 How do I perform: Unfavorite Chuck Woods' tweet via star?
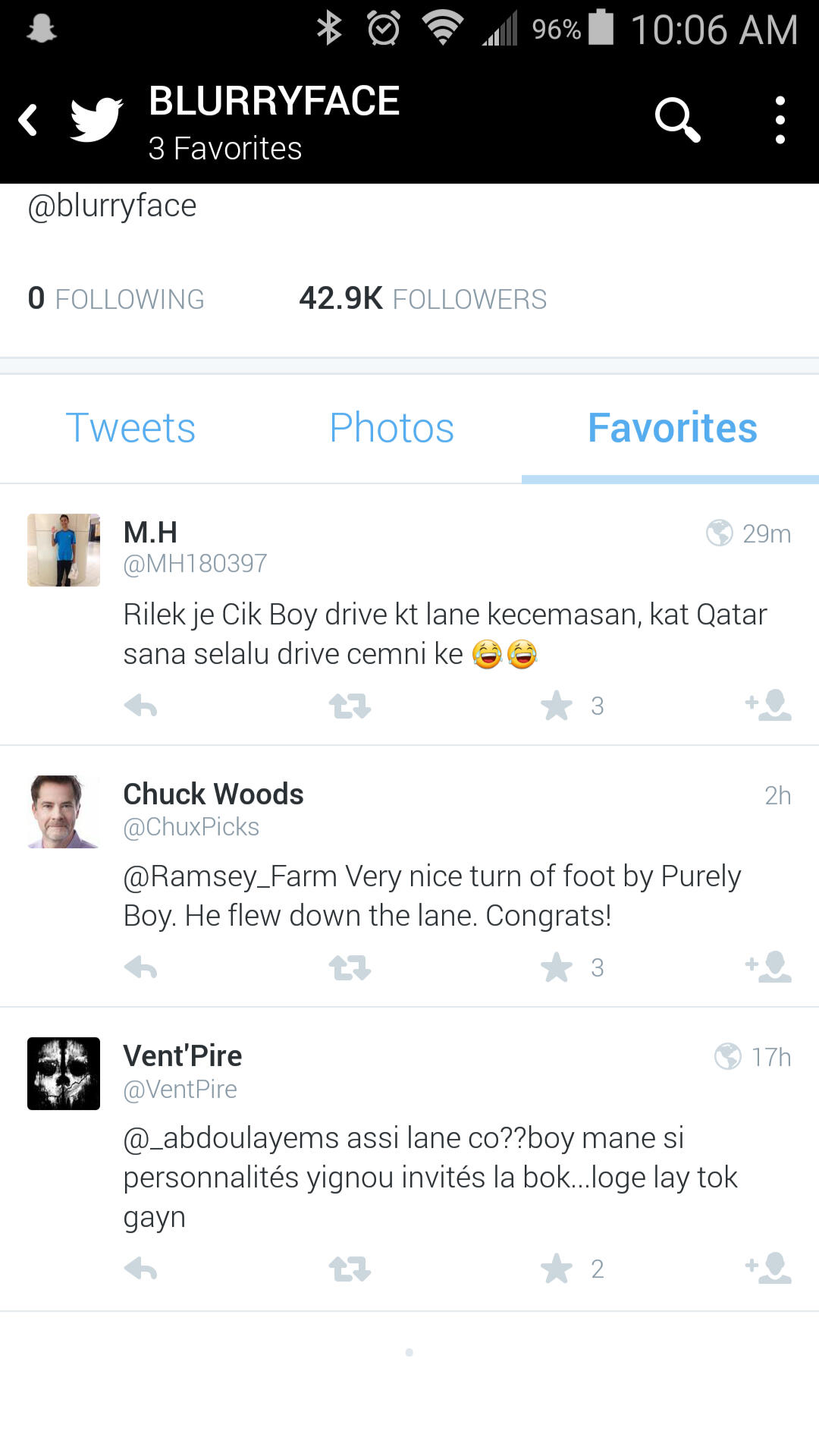pyautogui.click(x=557, y=968)
